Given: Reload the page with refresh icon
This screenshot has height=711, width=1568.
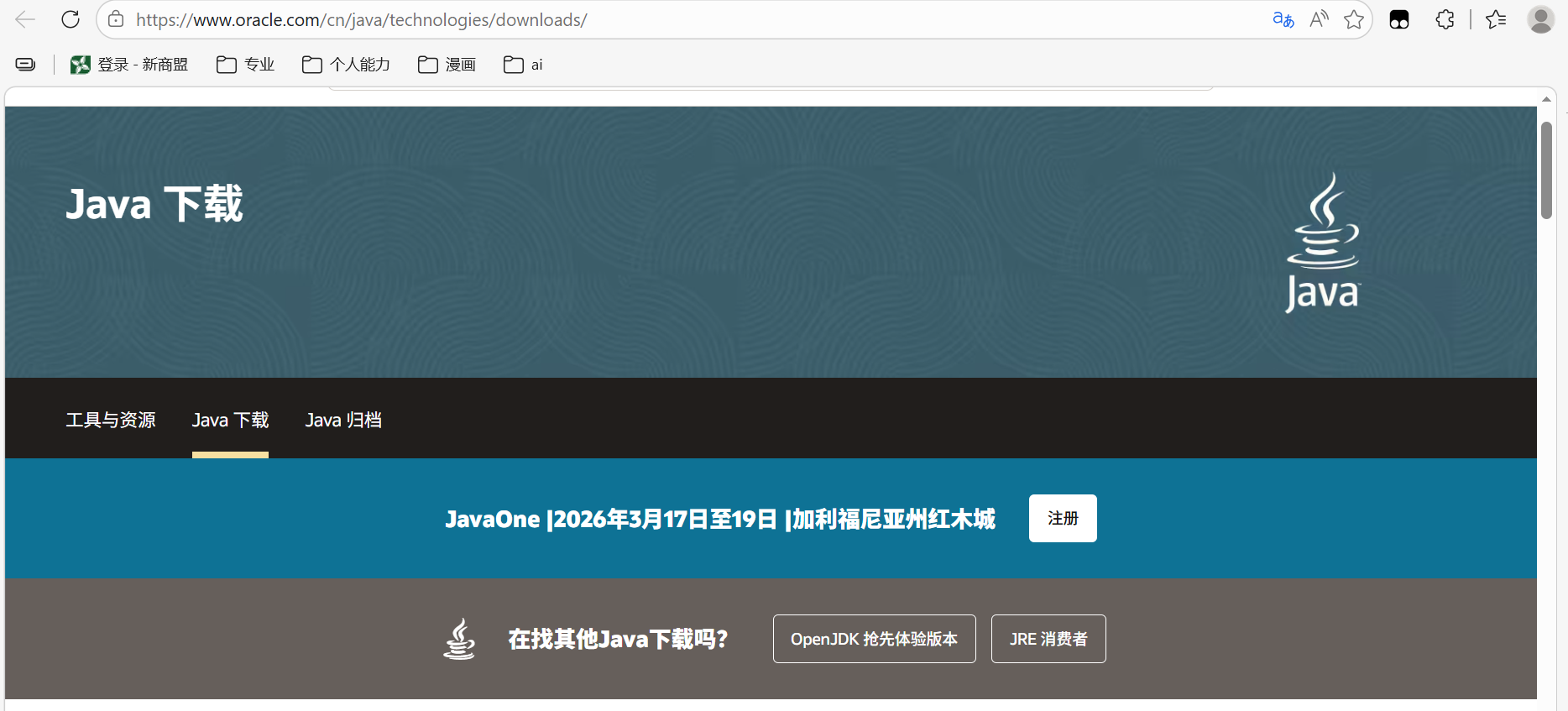Looking at the screenshot, I should coord(71,19).
